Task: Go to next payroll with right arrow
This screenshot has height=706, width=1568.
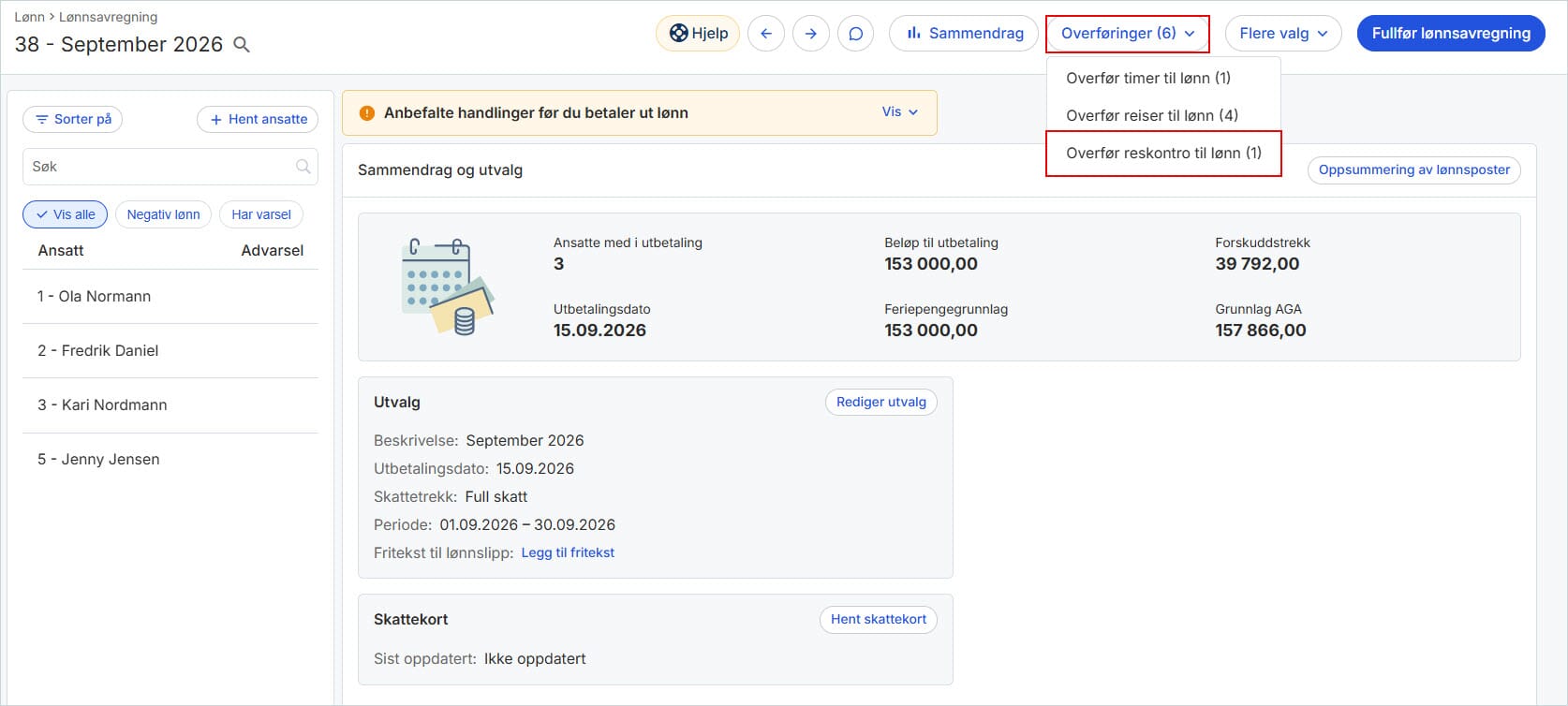Action: (x=811, y=34)
